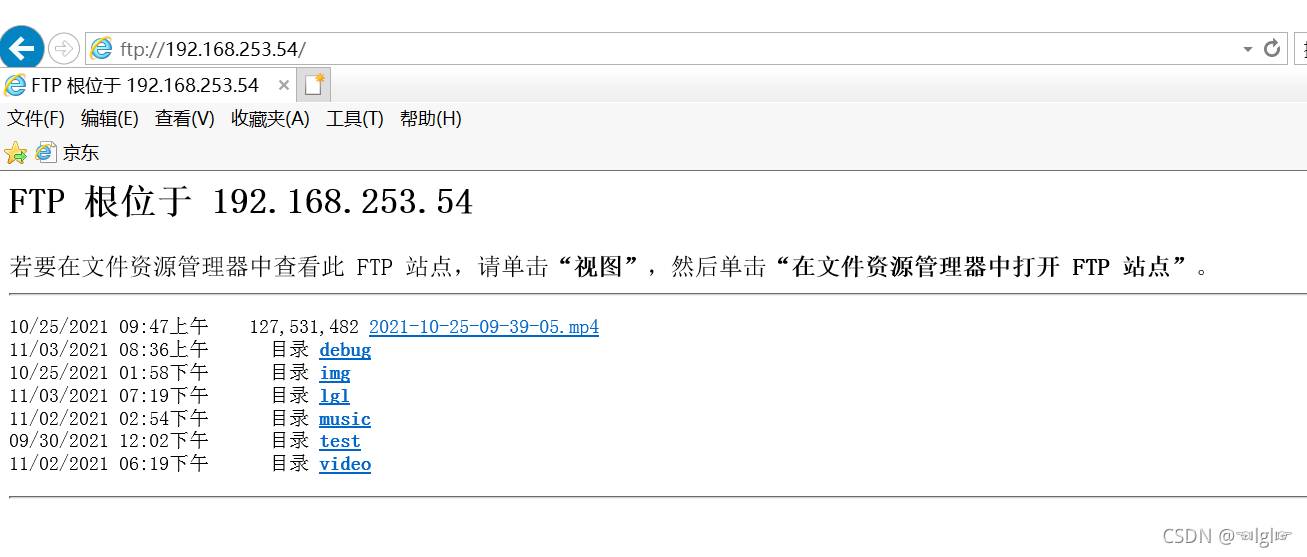Screen dimensions: 1307x557
Task: Open the music directory link
Action: click(345, 419)
